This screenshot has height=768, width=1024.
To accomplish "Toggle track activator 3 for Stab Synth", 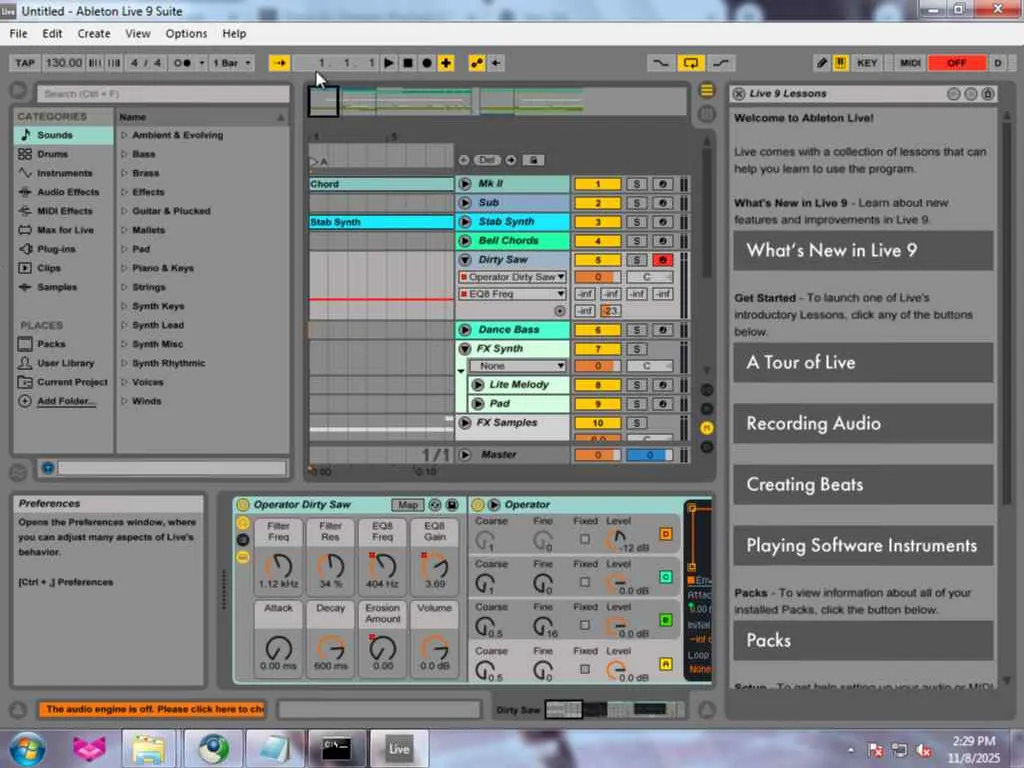I will coord(597,222).
